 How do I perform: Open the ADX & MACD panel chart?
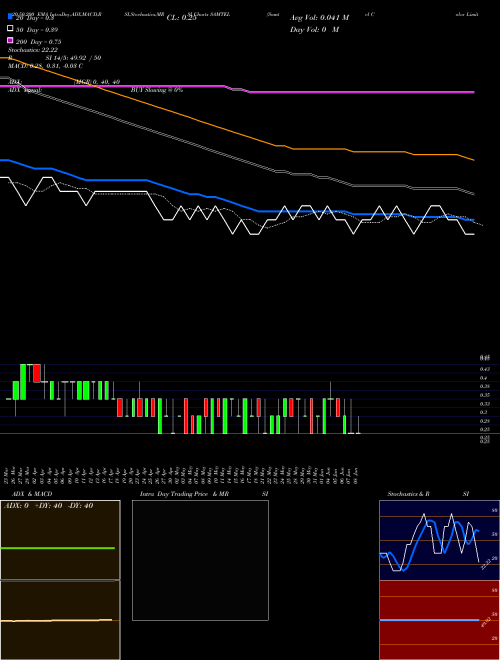click(60, 580)
